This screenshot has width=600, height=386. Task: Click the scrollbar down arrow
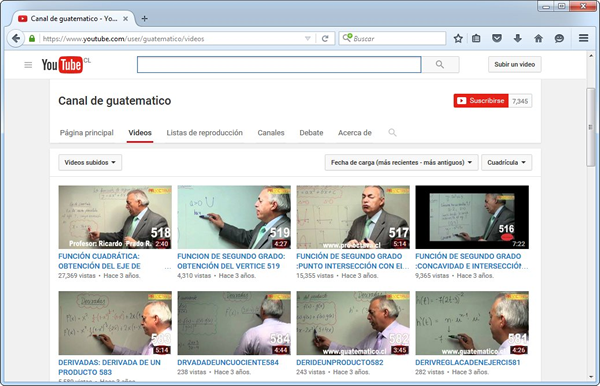pyautogui.click(x=590, y=376)
